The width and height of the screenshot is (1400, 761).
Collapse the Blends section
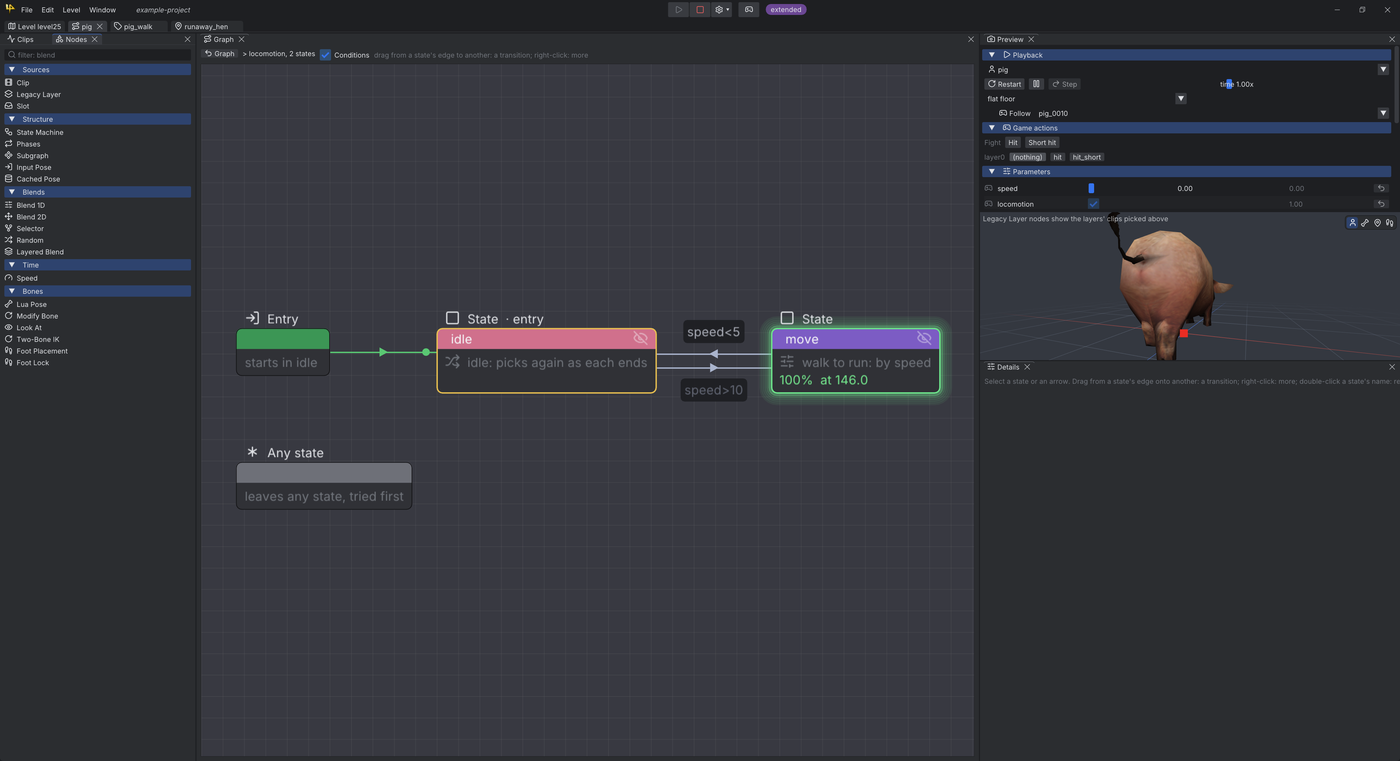(x=11, y=192)
